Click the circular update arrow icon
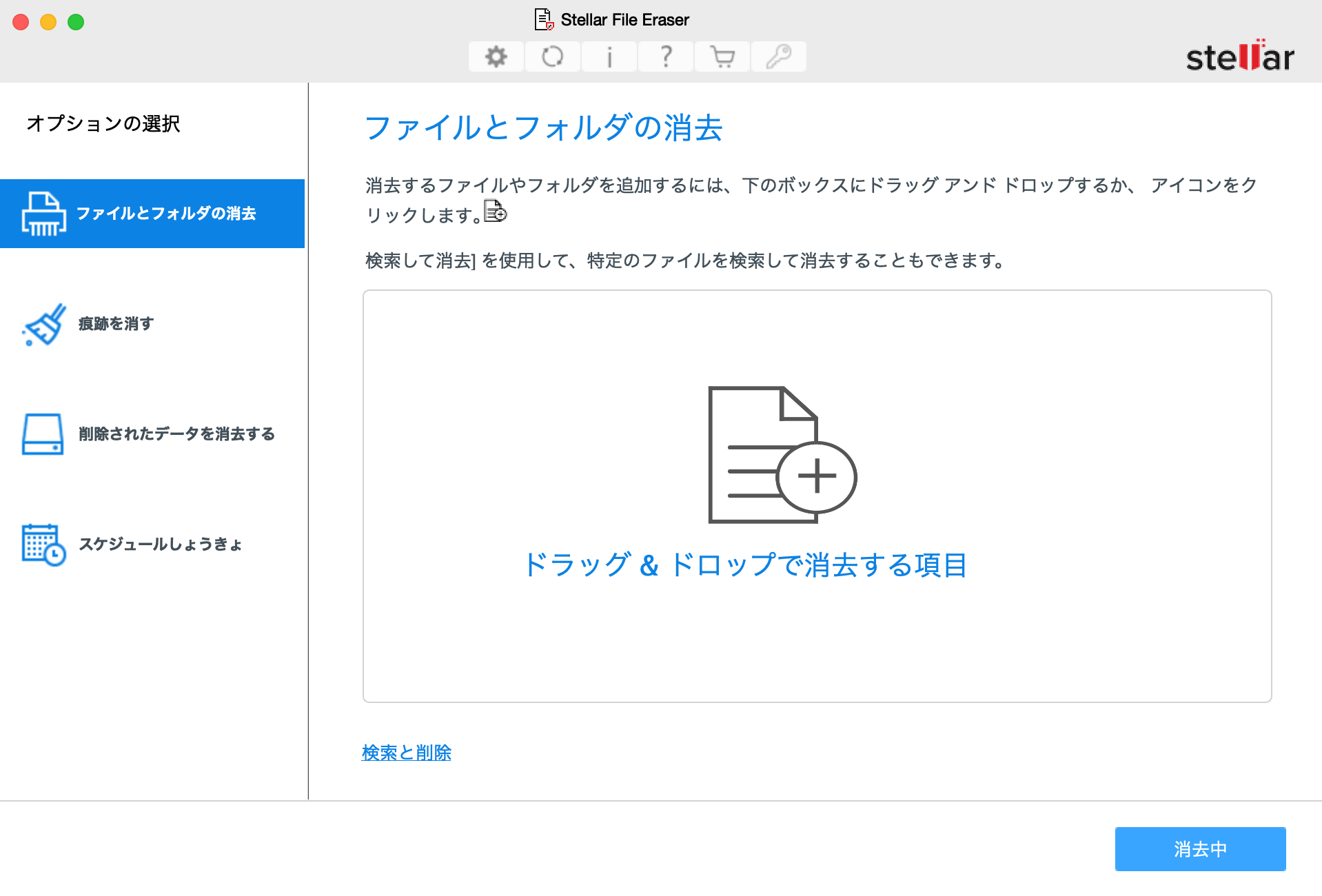The width and height of the screenshot is (1322, 896). [553, 57]
